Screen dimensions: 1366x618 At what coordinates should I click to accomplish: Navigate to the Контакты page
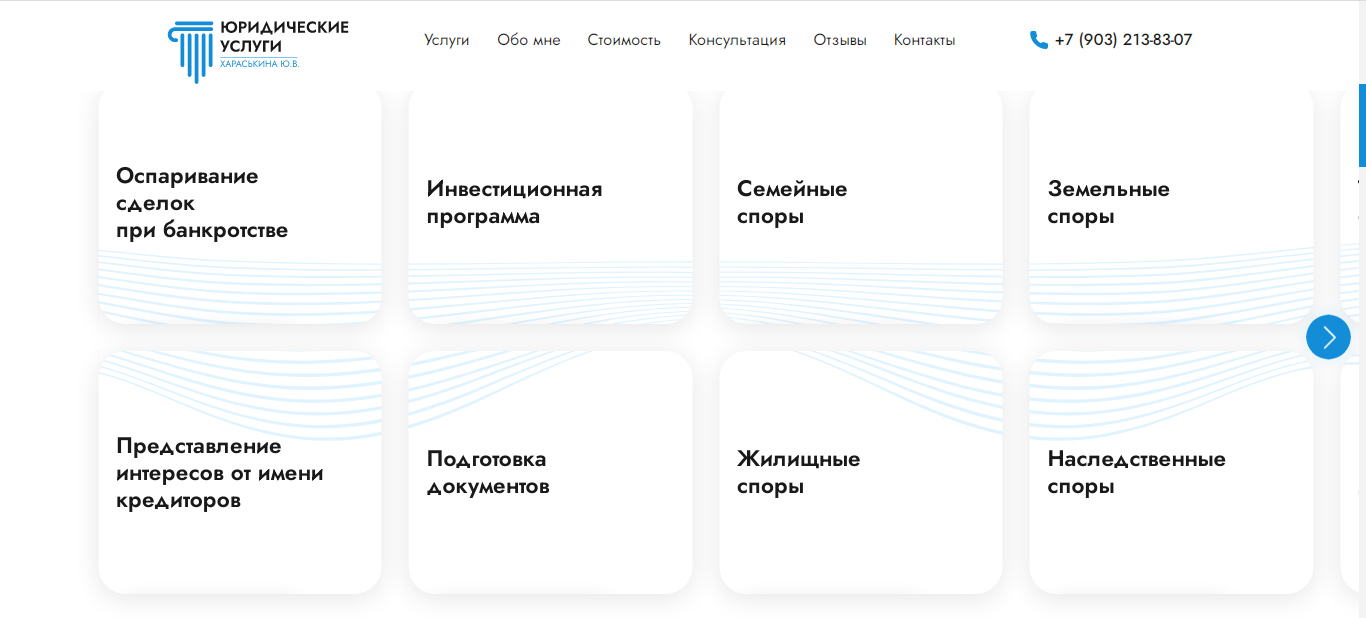click(x=924, y=40)
